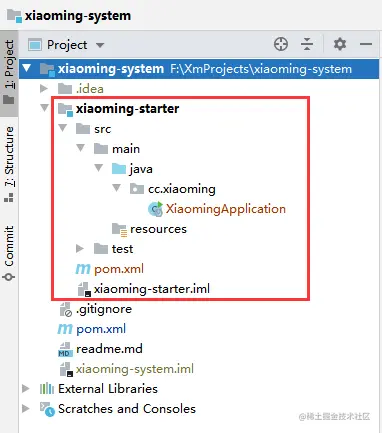Screen dimensions: 382x433
Task: Select the XiaomingApplication class
Action: click(x=226, y=209)
